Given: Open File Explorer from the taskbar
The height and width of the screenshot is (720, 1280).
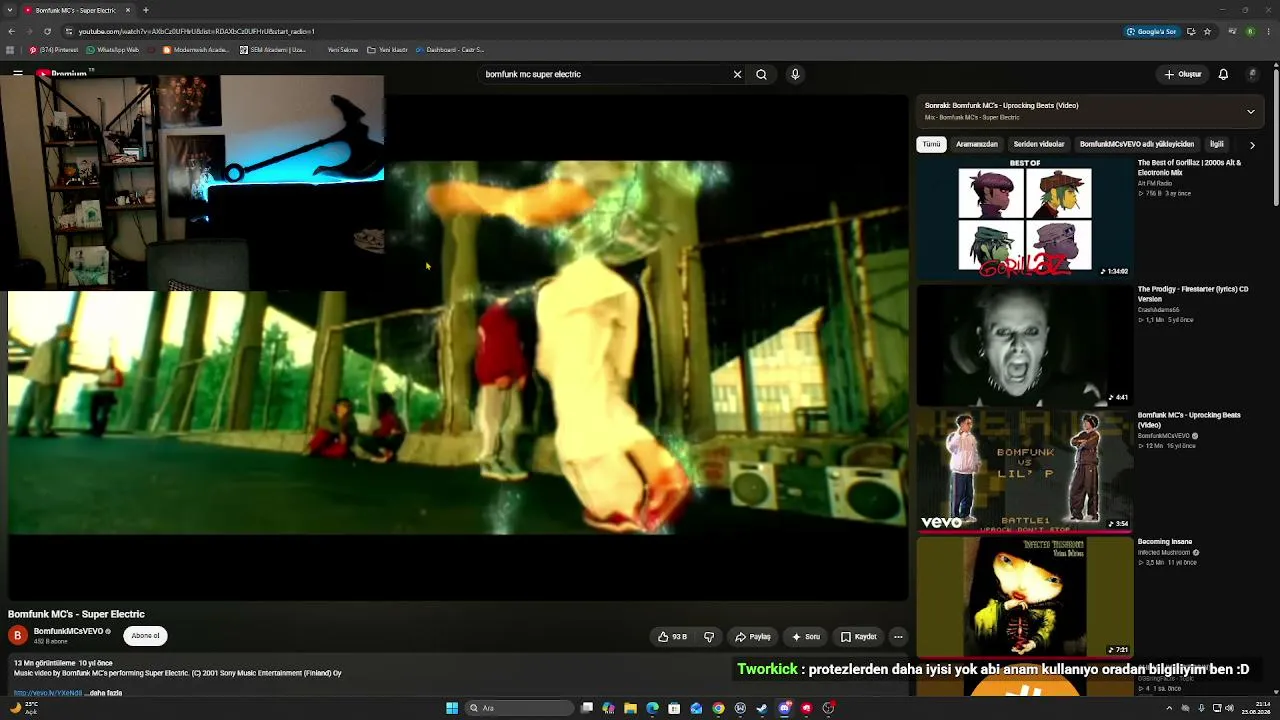Looking at the screenshot, I should coord(630,708).
